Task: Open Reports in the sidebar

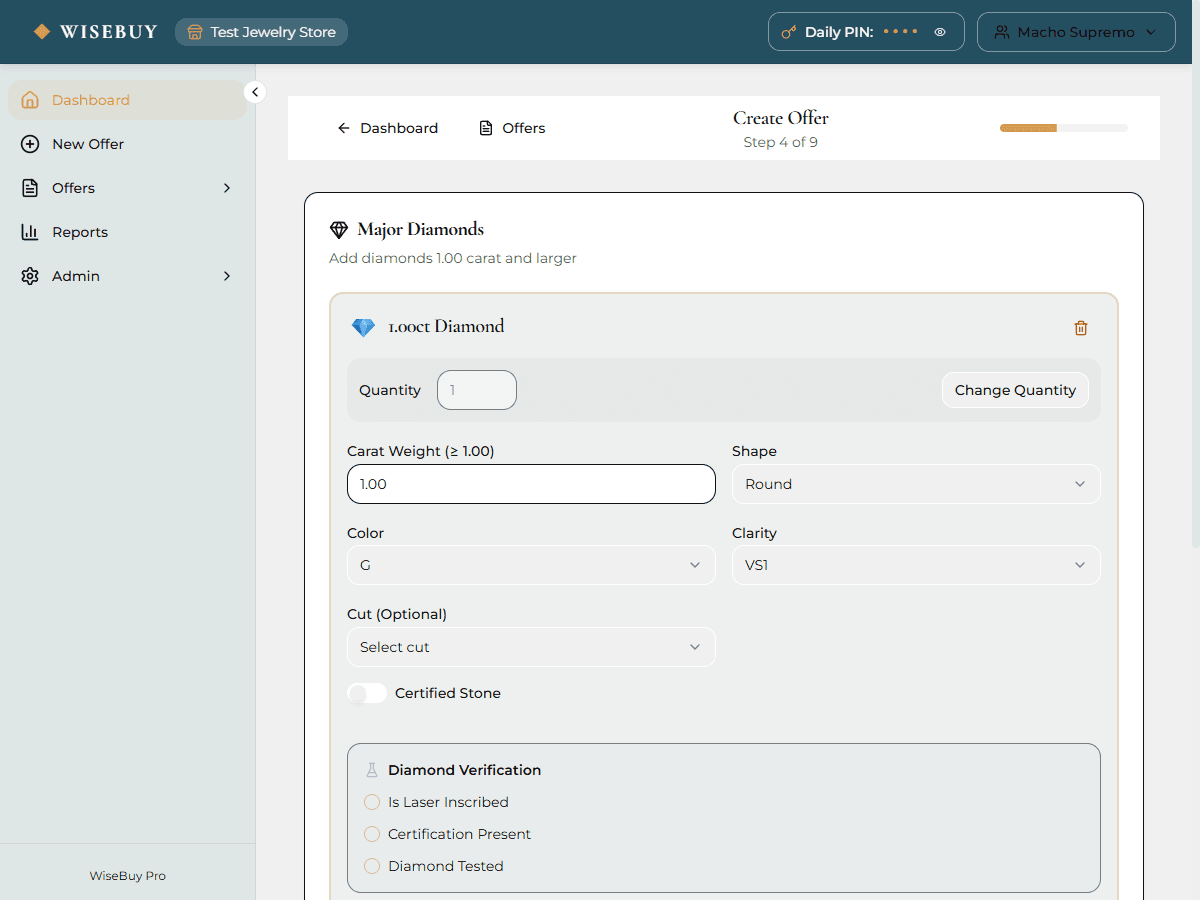Action: coord(80,232)
